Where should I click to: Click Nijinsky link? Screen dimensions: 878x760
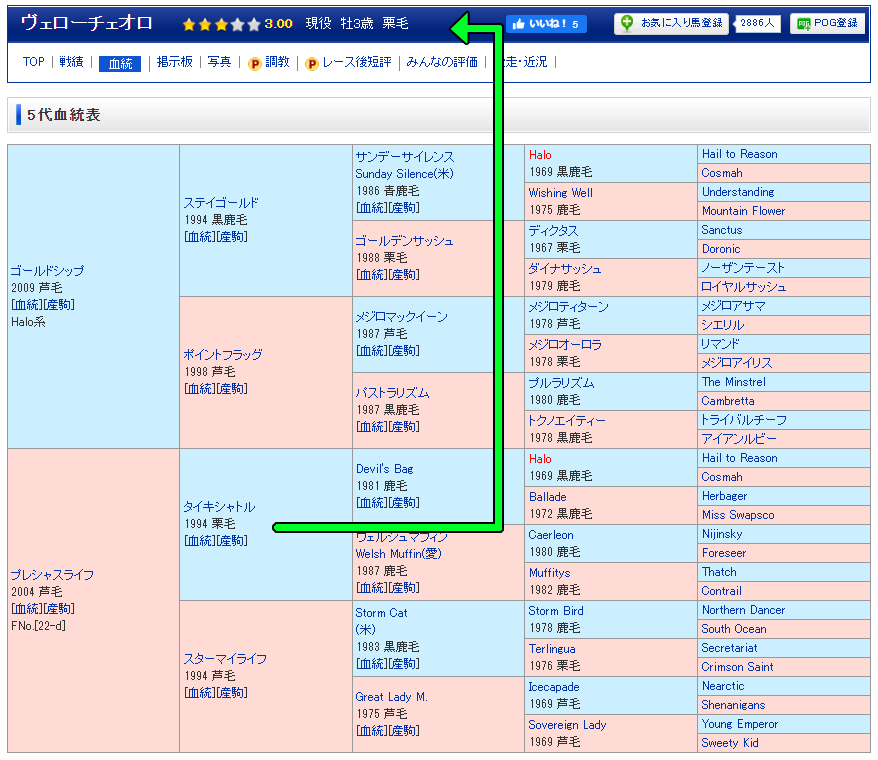[721, 534]
